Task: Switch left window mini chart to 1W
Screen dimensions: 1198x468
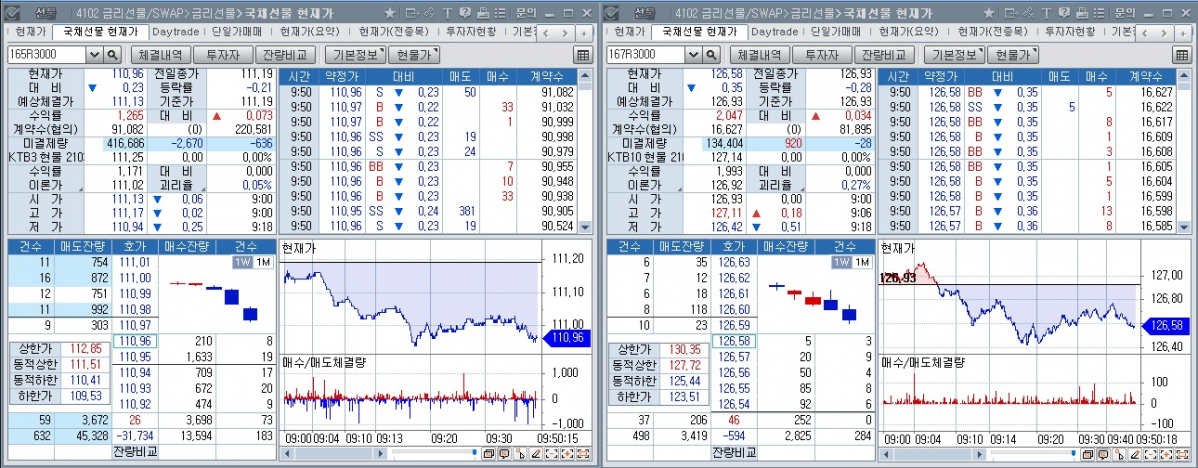Action: pyautogui.click(x=242, y=262)
